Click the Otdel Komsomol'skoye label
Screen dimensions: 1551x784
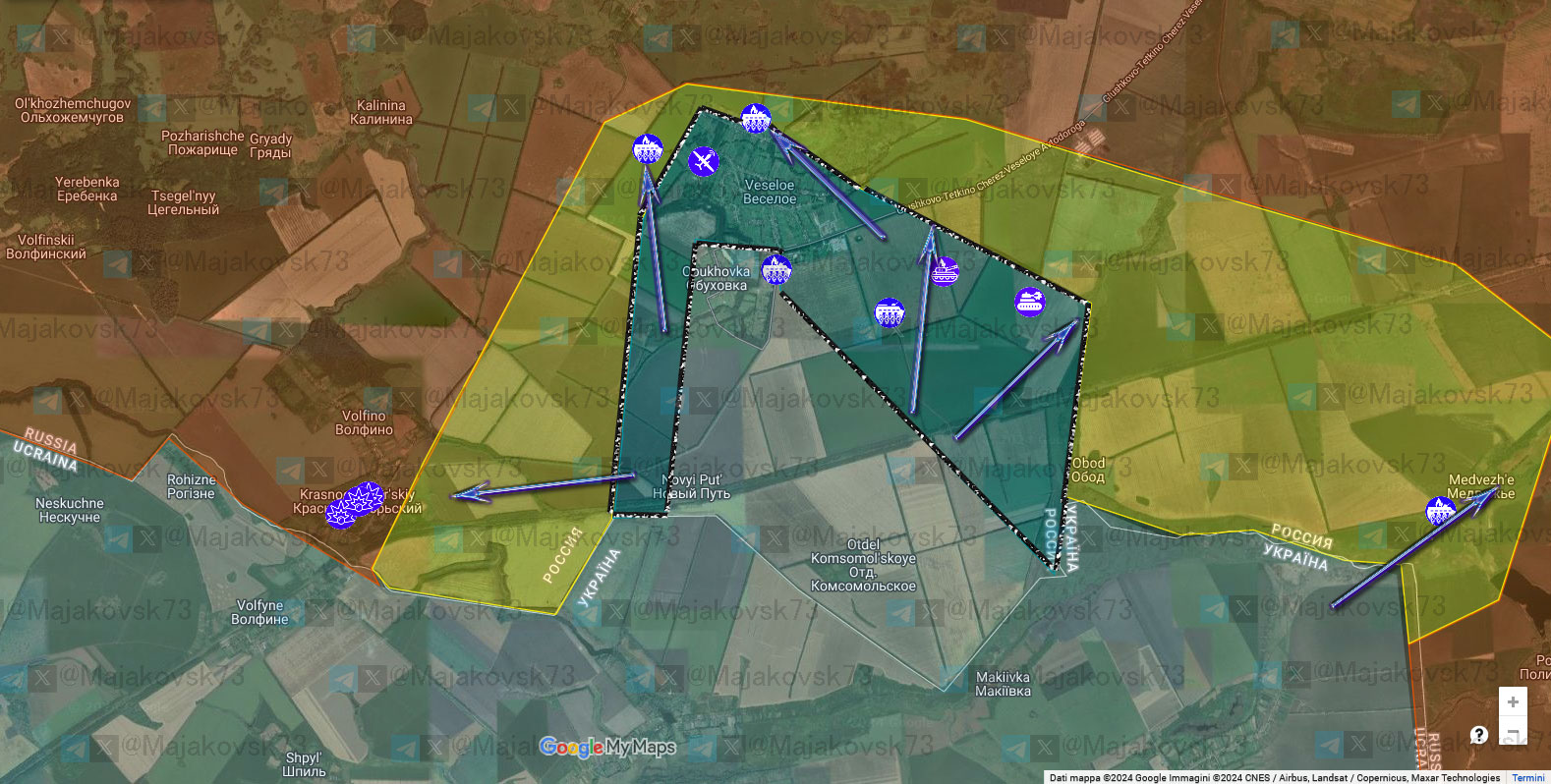pos(863,565)
